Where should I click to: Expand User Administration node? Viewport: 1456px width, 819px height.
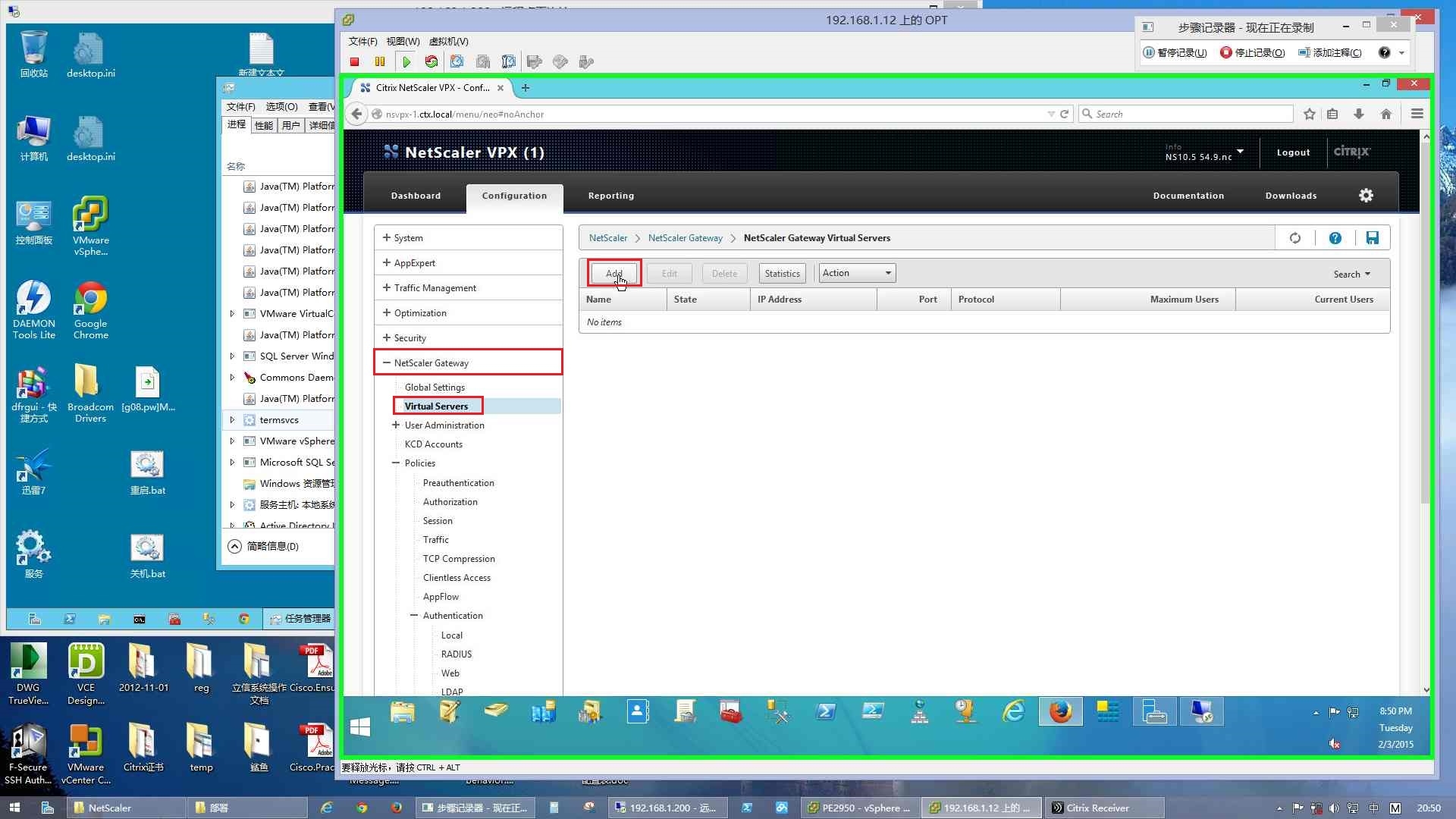tap(396, 425)
